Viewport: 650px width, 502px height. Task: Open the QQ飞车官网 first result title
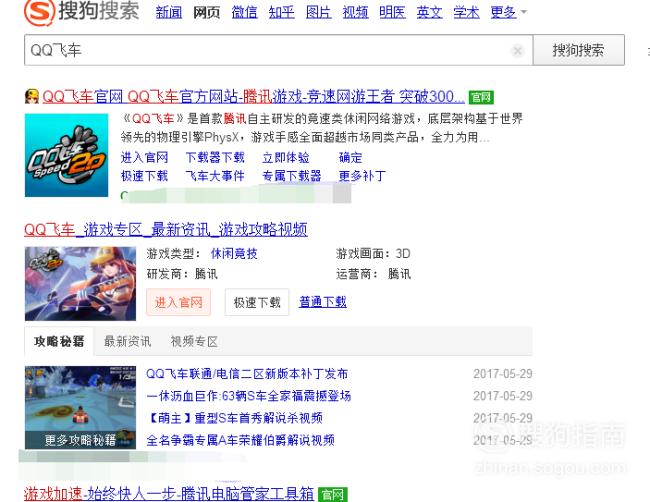(x=253, y=97)
